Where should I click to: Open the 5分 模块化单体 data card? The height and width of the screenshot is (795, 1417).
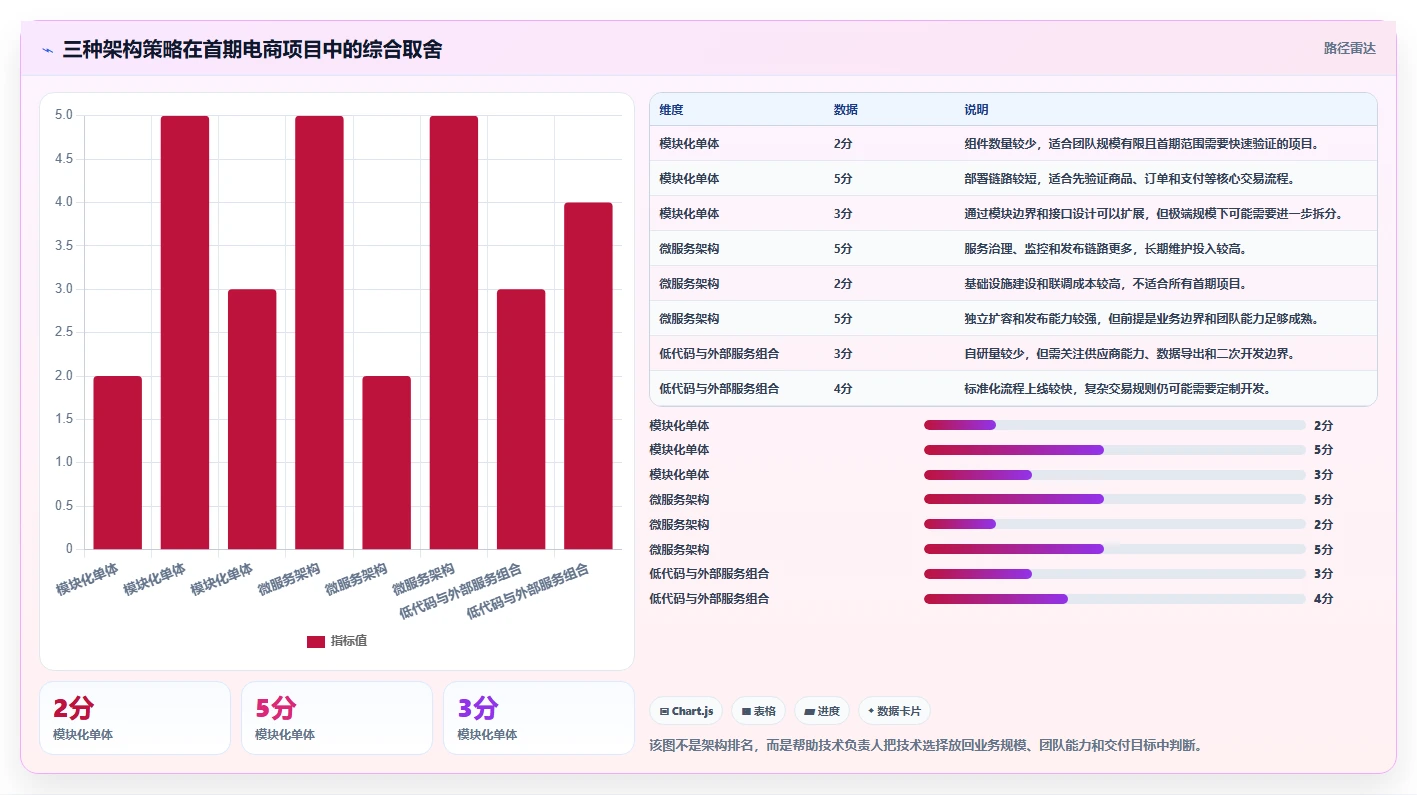click(337, 718)
